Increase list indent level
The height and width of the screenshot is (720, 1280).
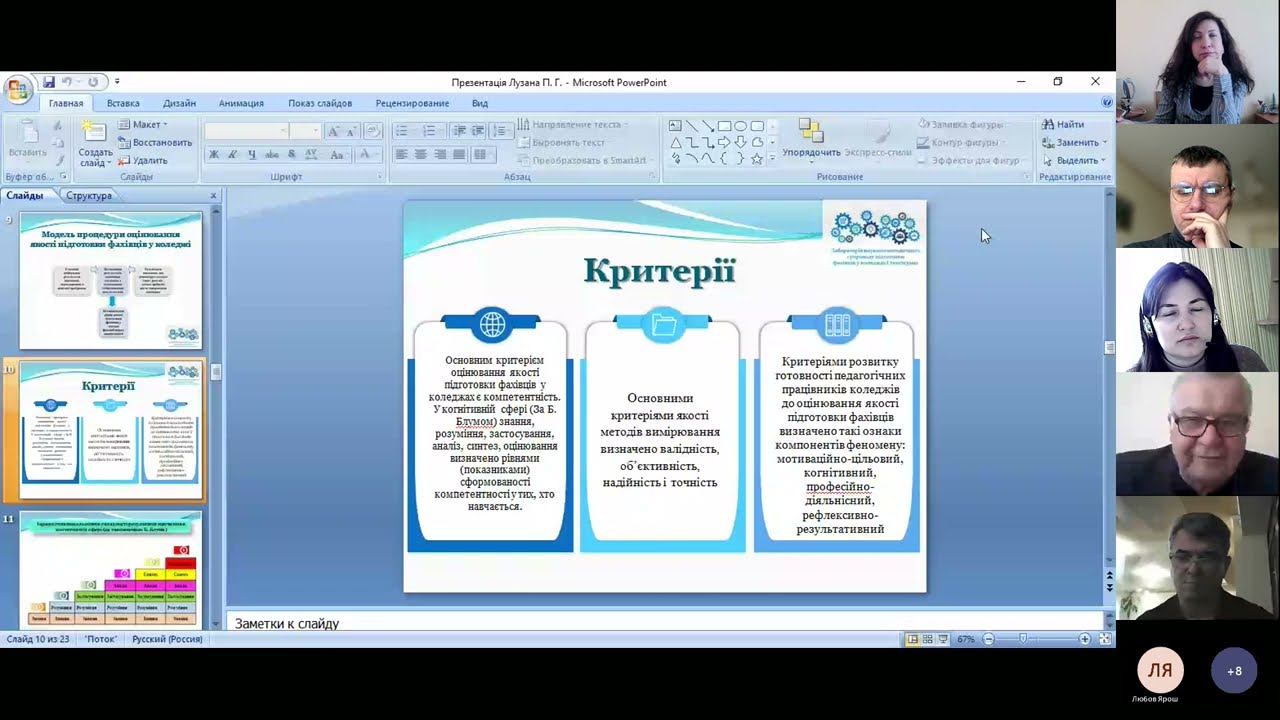pyautogui.click(x=478, y=131)
